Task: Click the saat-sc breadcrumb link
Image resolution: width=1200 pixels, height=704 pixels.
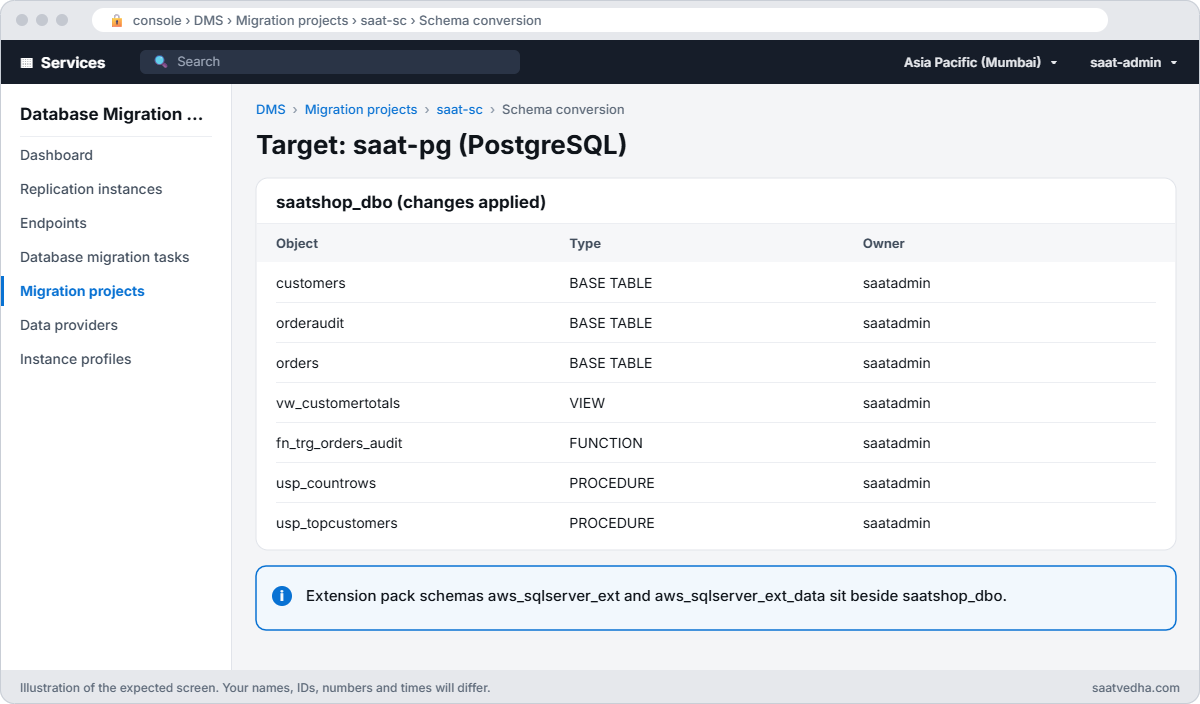Action: click(x=460, y=110)
